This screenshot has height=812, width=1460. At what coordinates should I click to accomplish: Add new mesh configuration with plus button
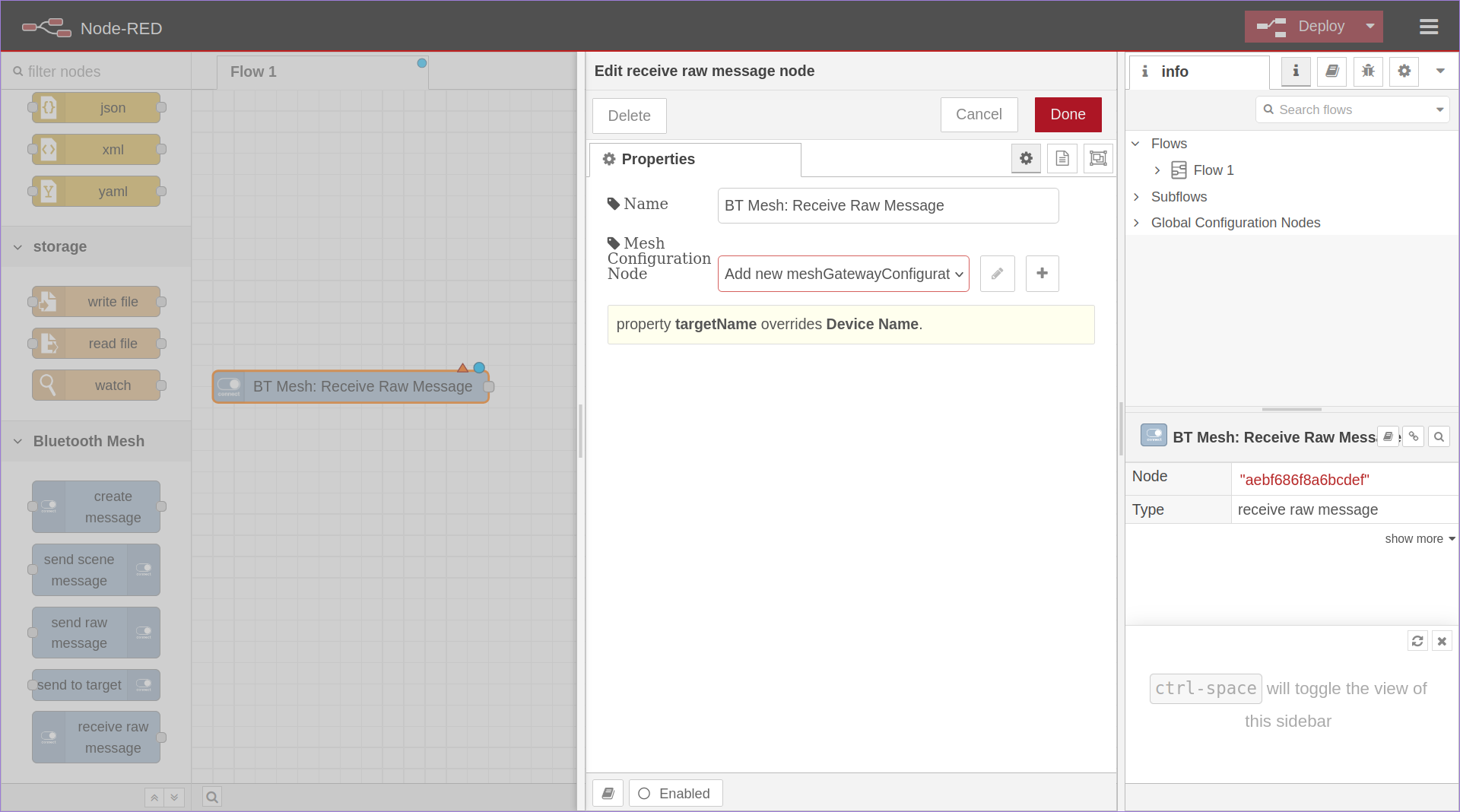pyautogui.click(x=1042, y=274)
